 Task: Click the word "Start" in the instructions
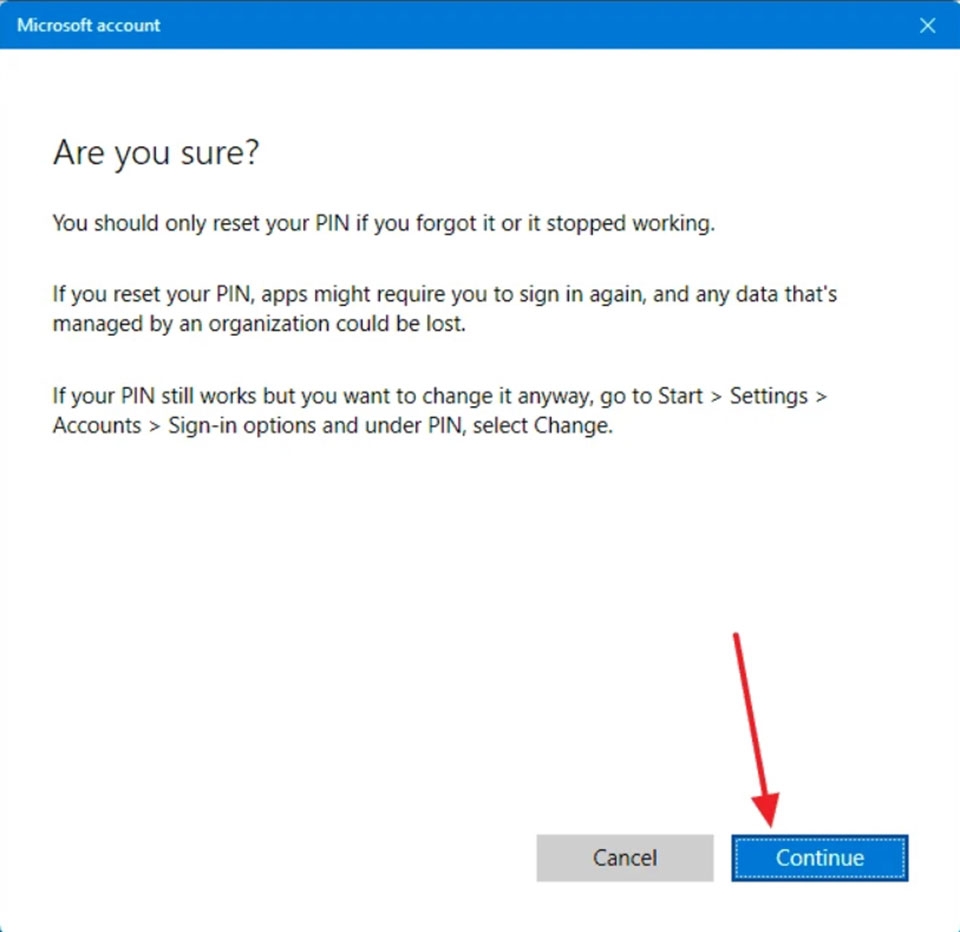[x=680, y=396]
